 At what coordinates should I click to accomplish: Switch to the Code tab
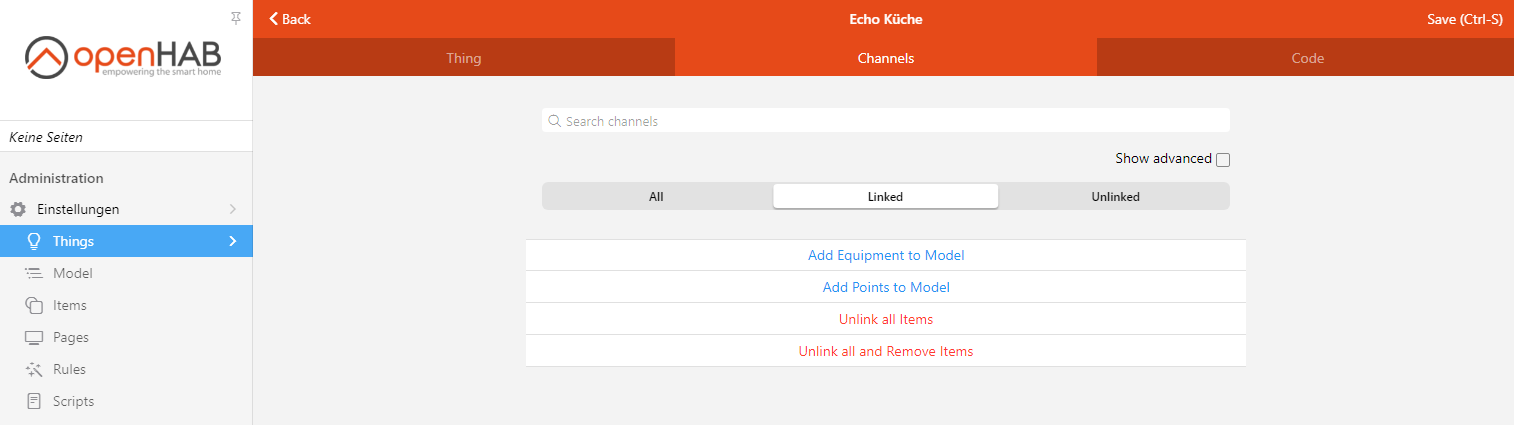pos(1307,58)
